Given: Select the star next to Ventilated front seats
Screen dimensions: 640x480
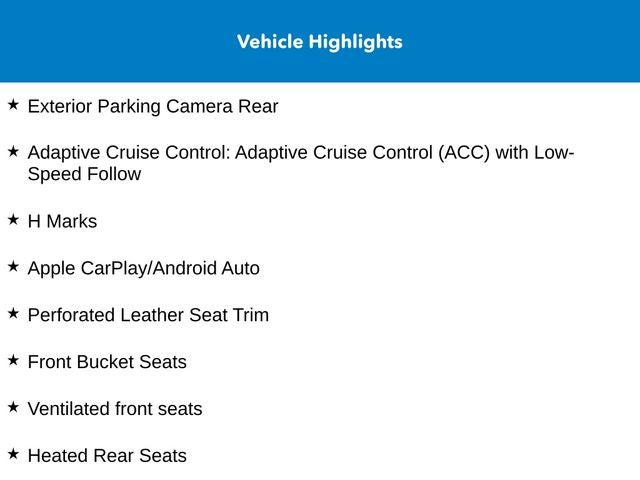Looking at the screenshot, I should click(13, 407).
